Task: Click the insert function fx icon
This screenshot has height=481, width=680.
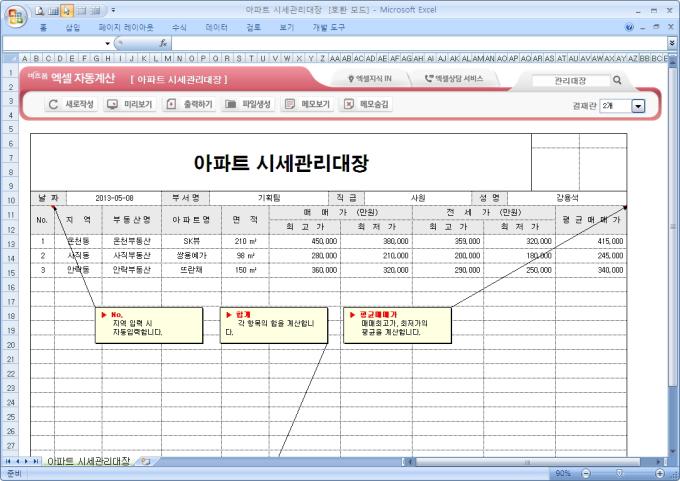Action: coord(163,43)
